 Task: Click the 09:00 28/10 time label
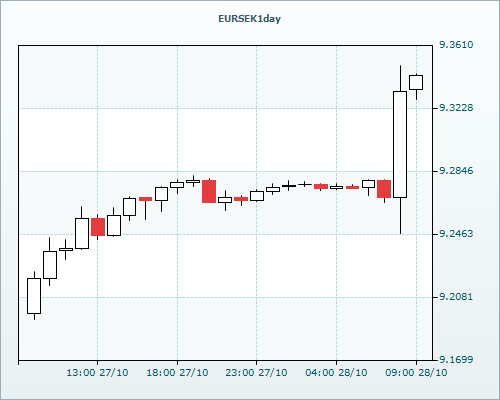[x=416, y=372]
